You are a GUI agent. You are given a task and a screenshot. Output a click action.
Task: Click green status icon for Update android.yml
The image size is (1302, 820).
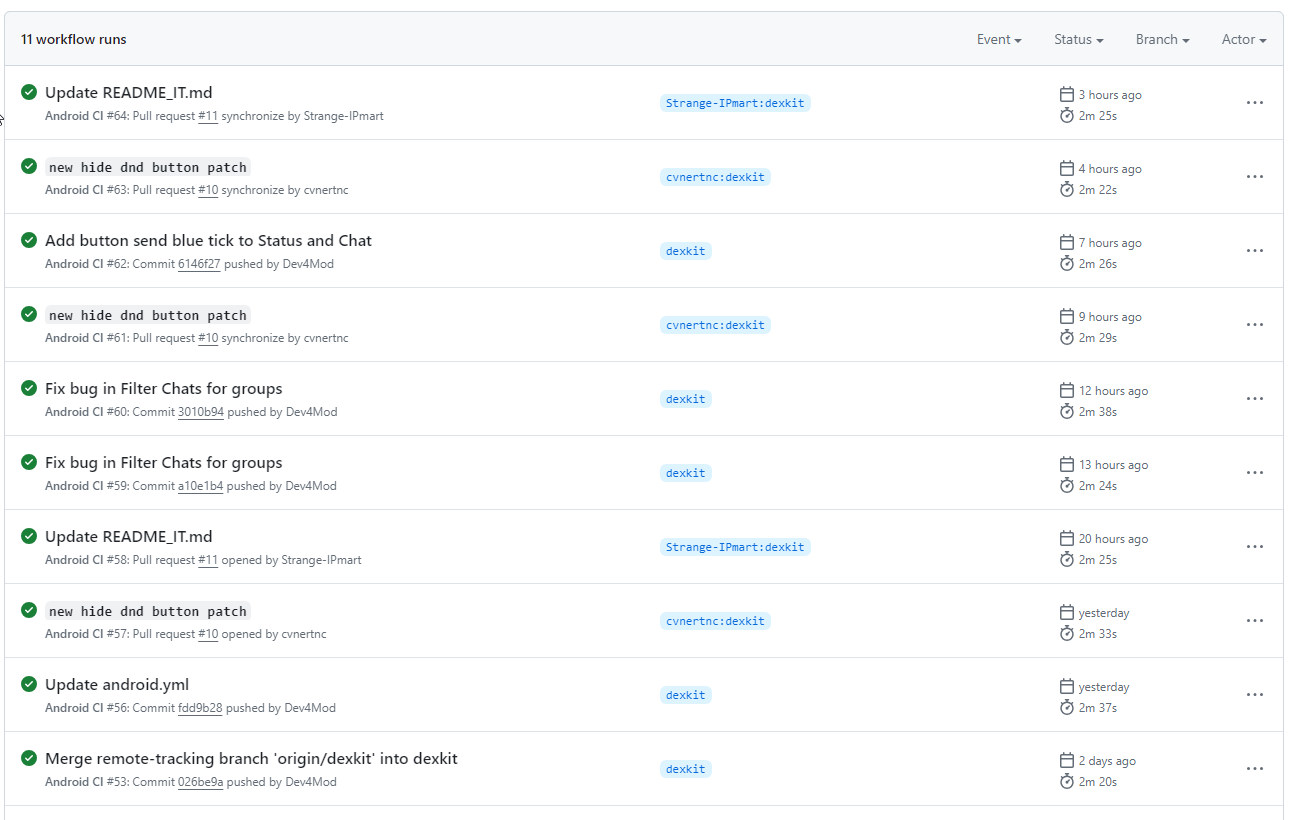[29, 684]
